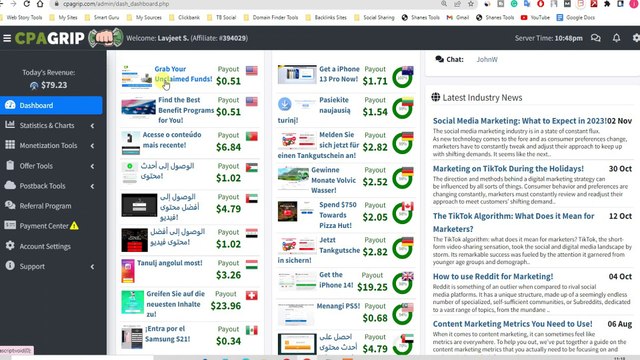Read Social Media Marketing 2023 article
Viewport: 640px width, 360px height.
pyautogui.click(x=520, y=121)
